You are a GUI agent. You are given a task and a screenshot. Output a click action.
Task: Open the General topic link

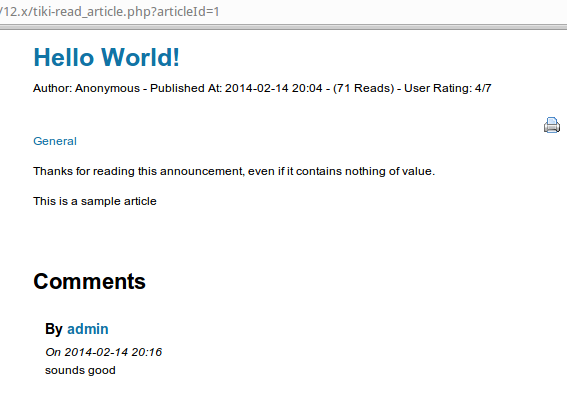(x=55, y=141)
